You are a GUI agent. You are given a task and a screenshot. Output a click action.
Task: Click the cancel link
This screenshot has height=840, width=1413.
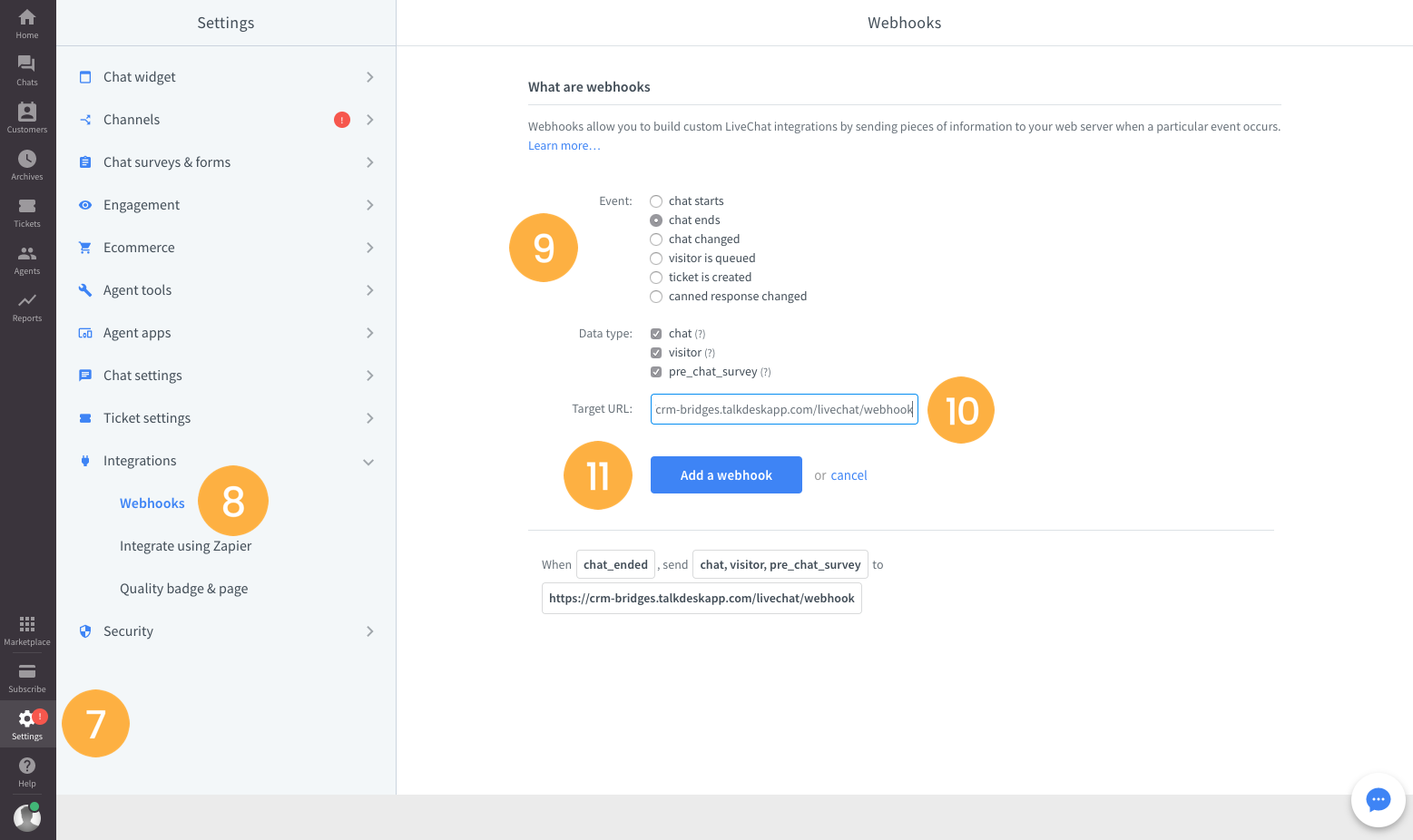tap(849, 475)
